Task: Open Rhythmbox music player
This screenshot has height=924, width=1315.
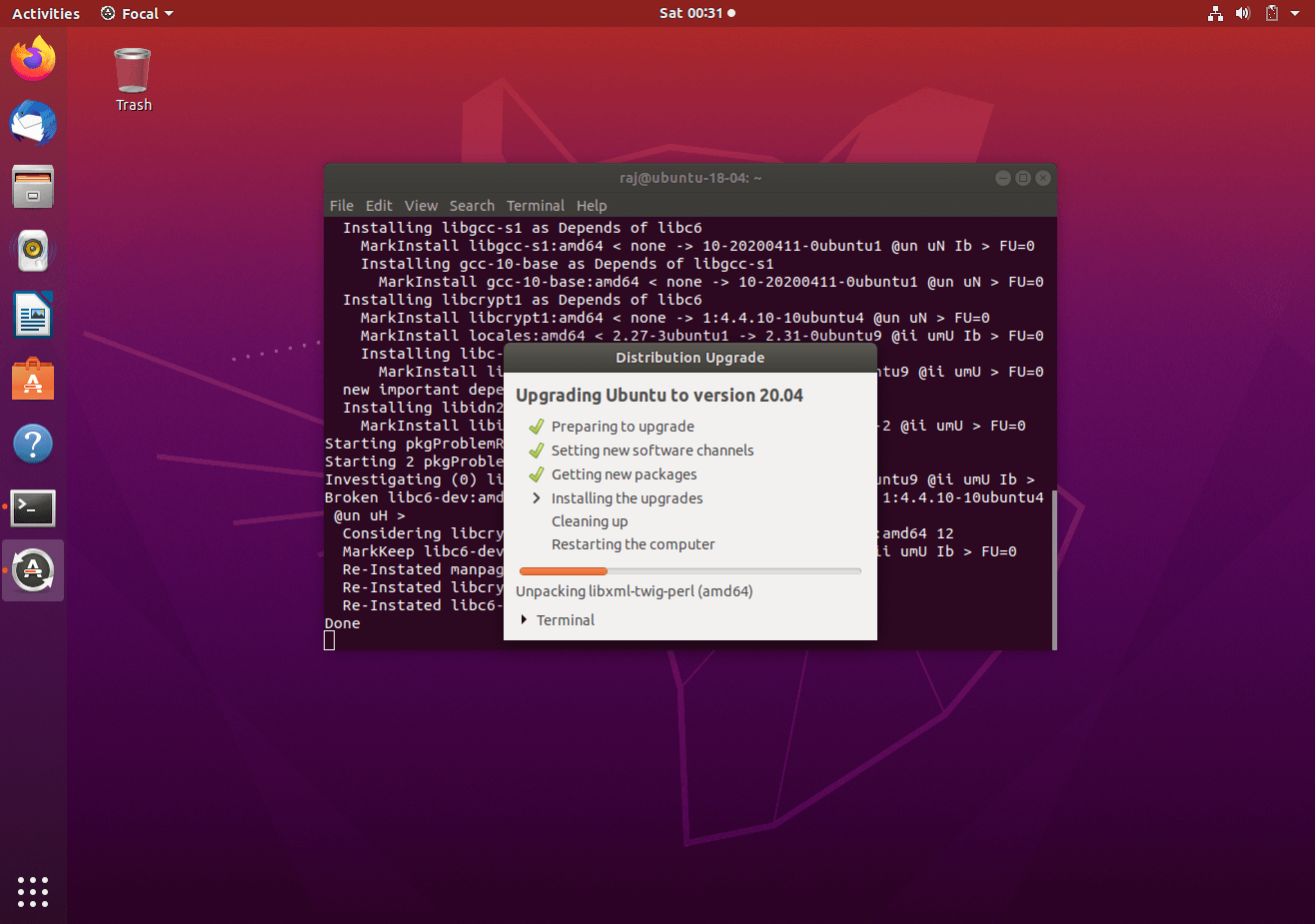Action: [x=33, y=251]
